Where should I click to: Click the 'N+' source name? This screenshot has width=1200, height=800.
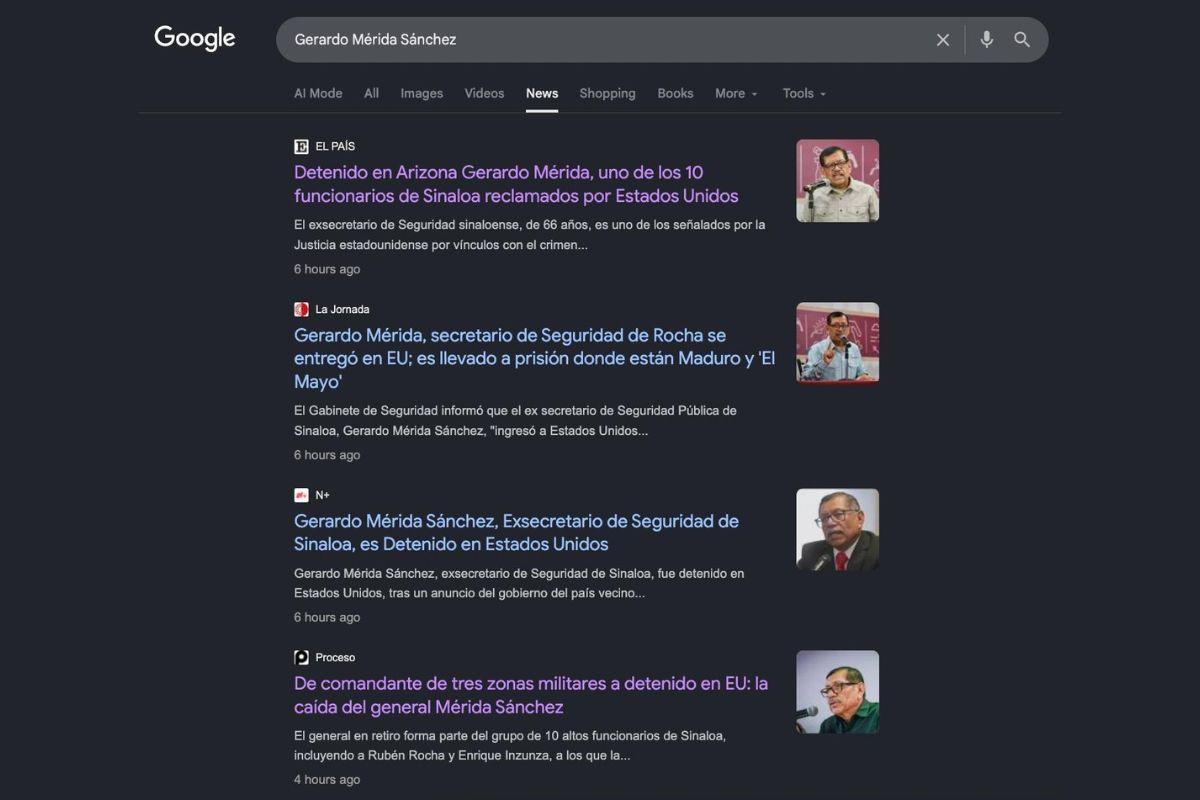tap(322, 495)
